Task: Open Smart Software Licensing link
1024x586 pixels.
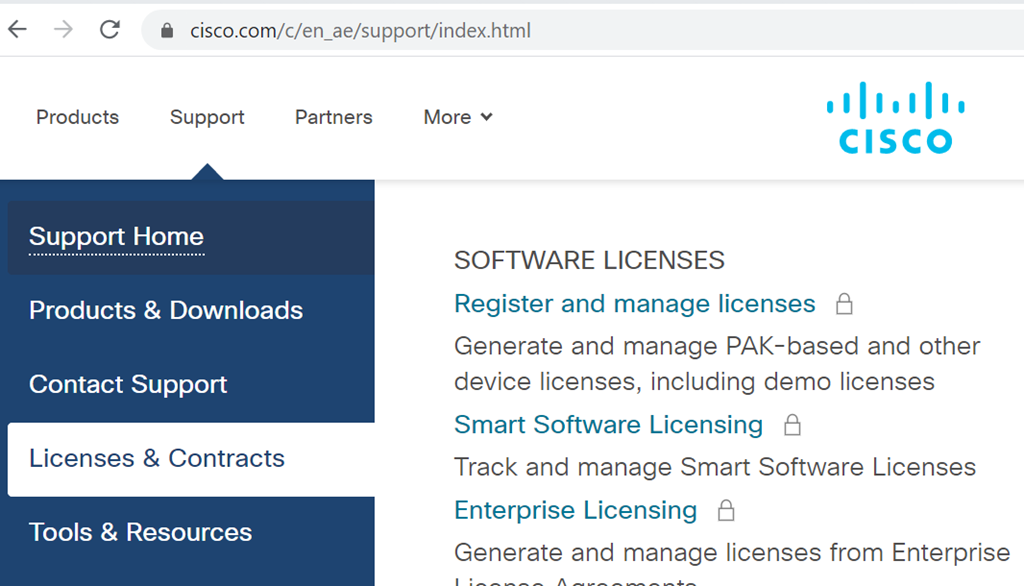Action: pos(609,425)
